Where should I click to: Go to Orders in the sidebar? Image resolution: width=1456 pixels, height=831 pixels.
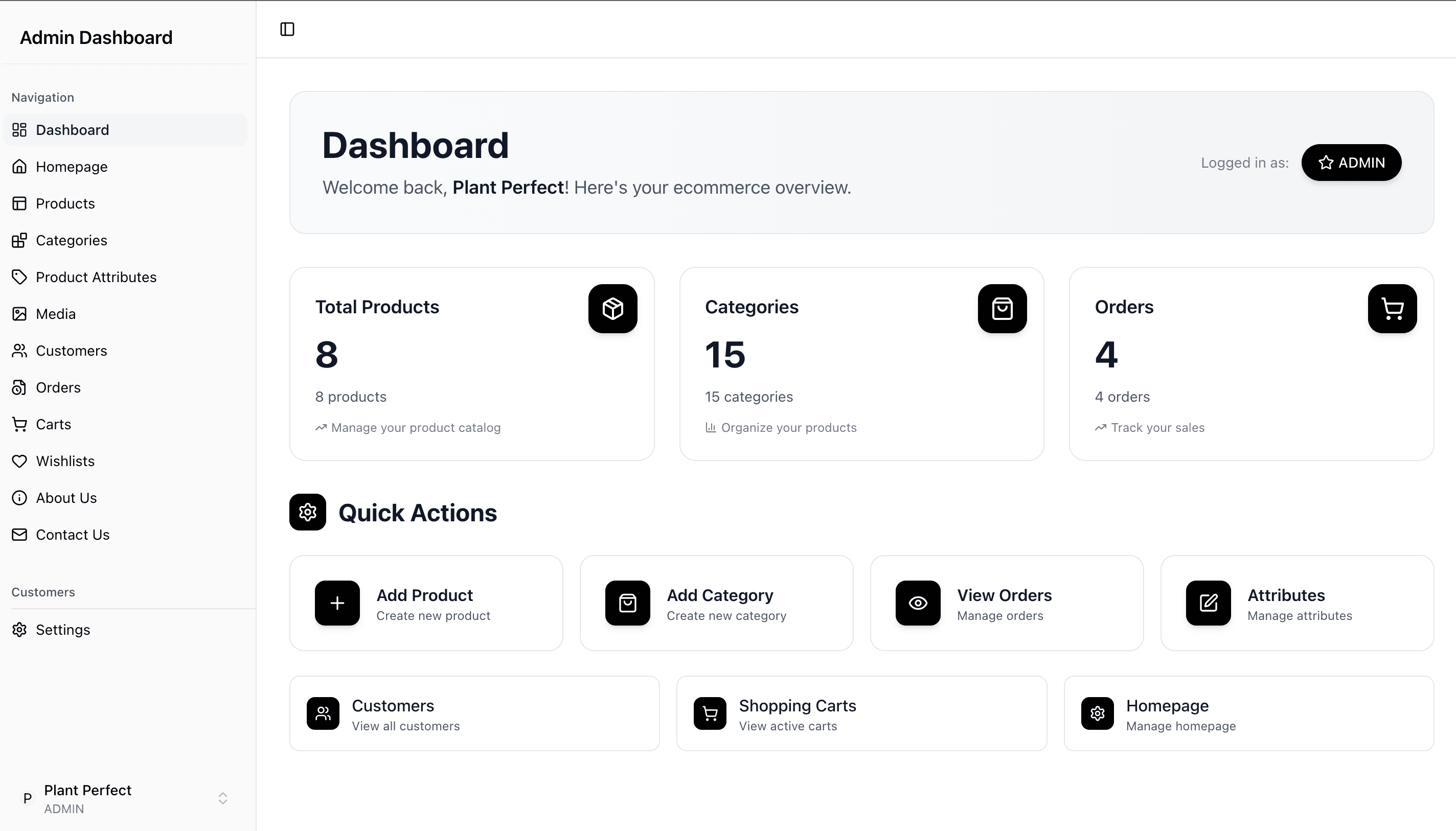point(126,387)
